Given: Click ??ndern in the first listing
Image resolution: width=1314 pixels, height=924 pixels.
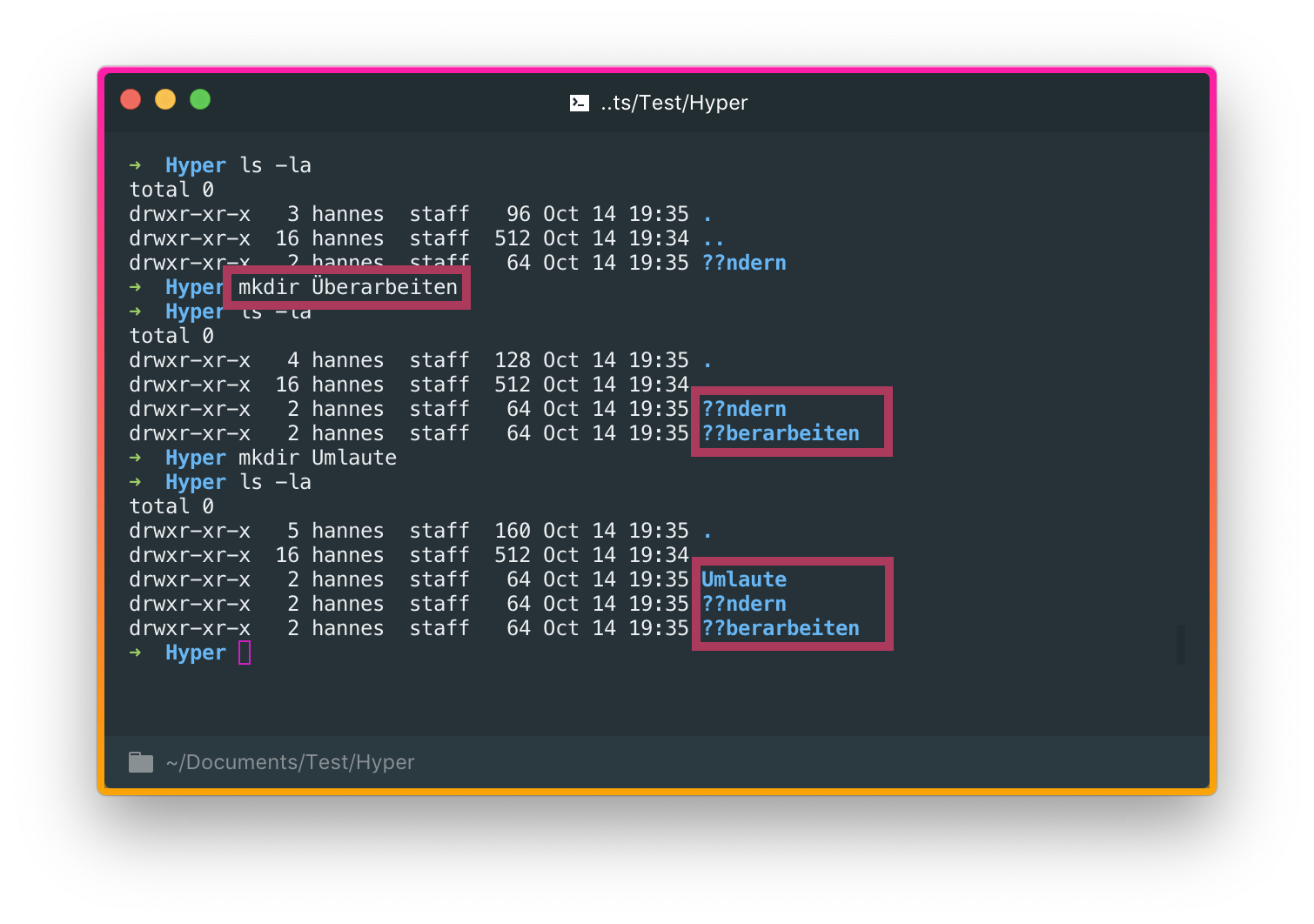Looking at the screenshot, I should [x=744, y=263].
